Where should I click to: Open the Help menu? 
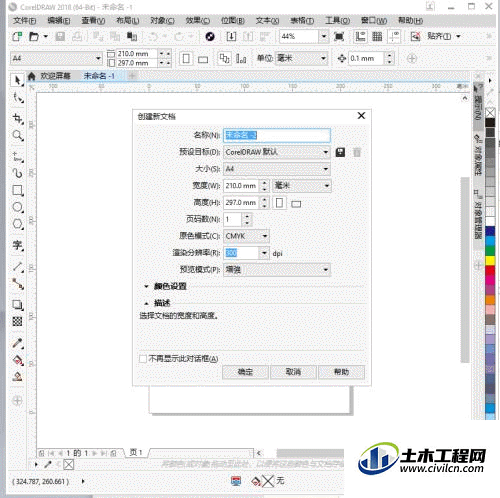point(411,21)
